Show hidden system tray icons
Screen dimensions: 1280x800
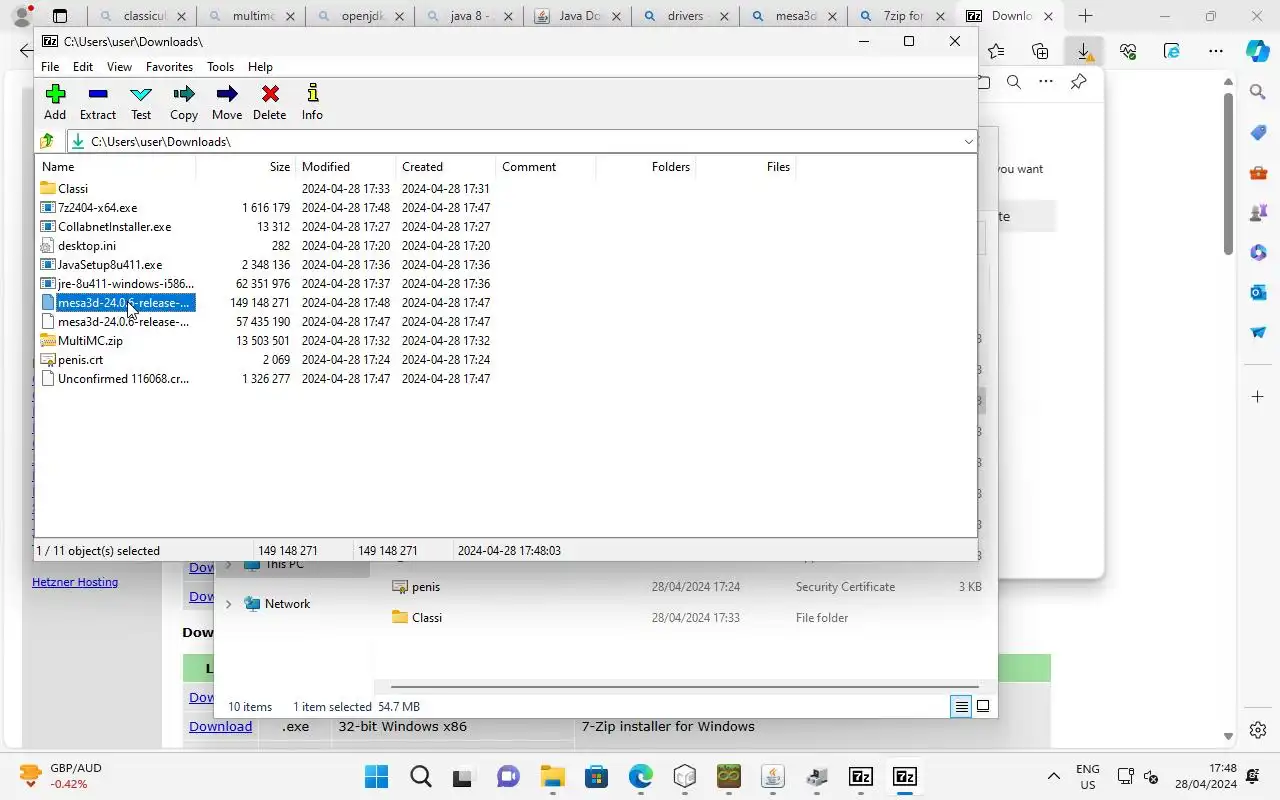click(1053, 777)
